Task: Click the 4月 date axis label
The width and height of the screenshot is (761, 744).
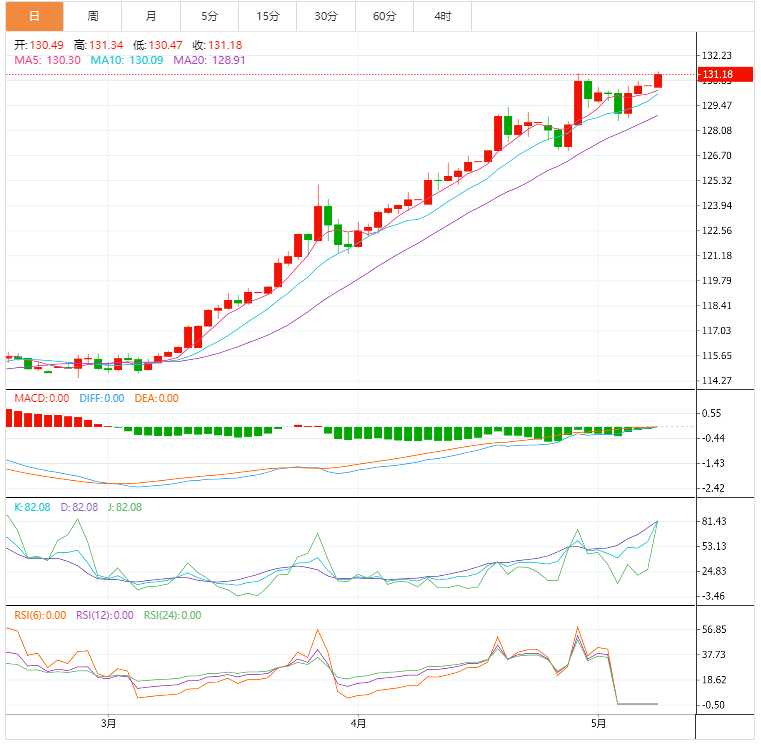Action: (x=358, y=723)
